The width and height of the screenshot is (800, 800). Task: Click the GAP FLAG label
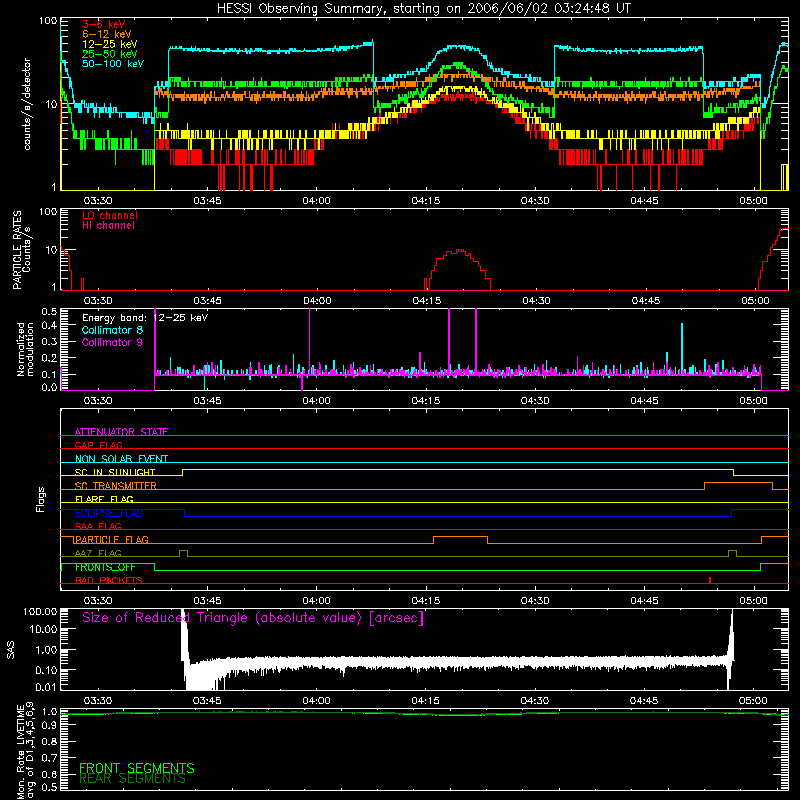(x=98, y=445)
